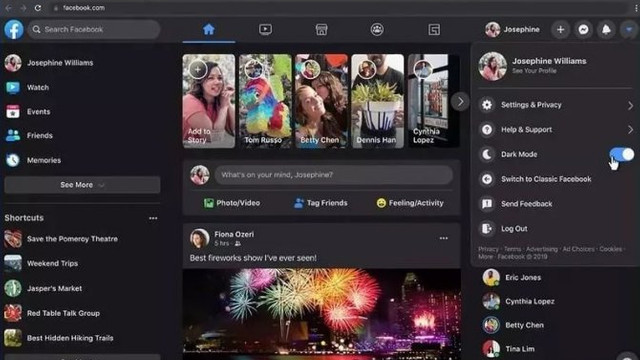The height and width of the screenshot is (360, 640).
Task: Select the Home tab icon
Action: point(209,29)
